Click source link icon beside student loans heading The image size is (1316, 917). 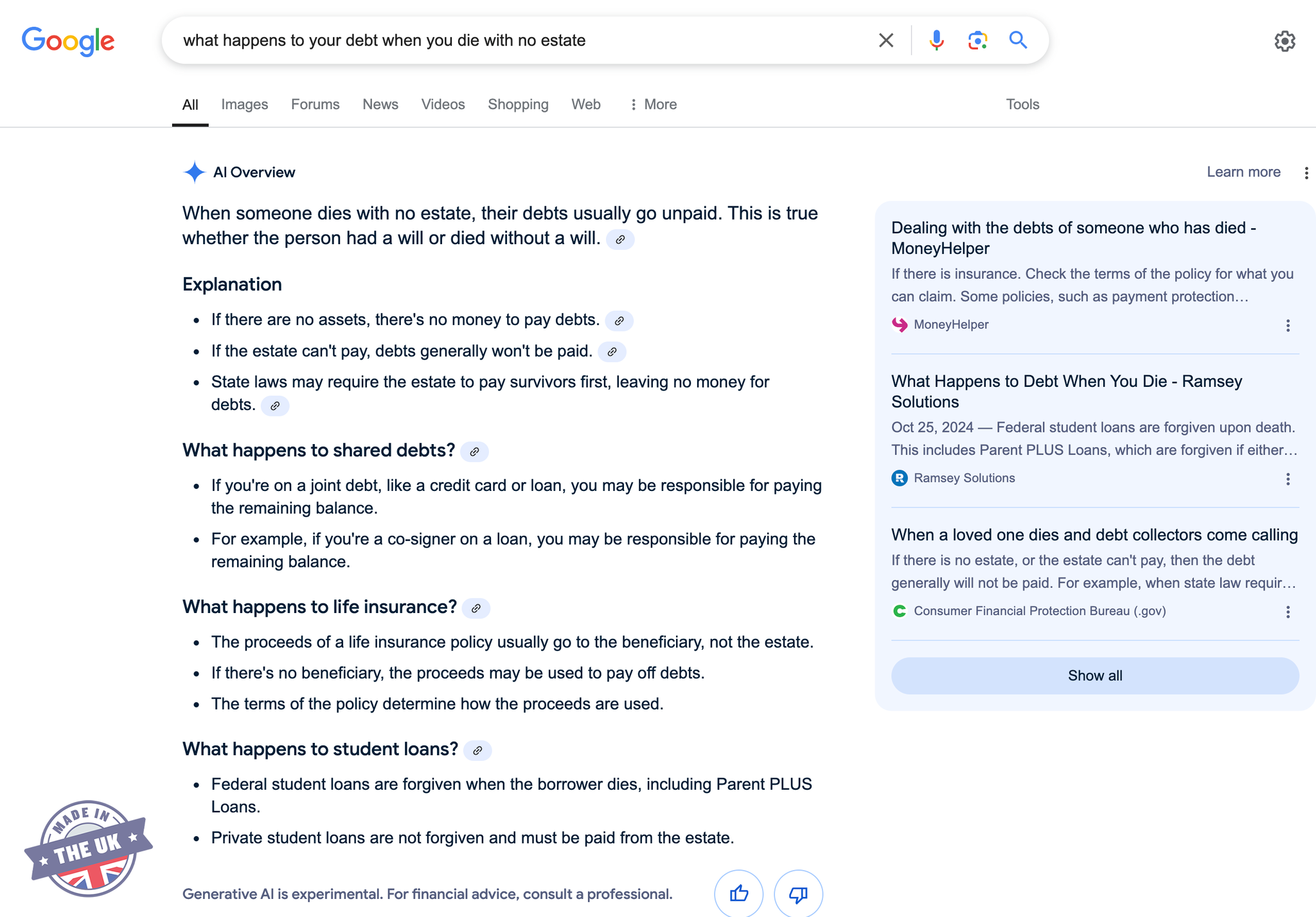[477, 751]
